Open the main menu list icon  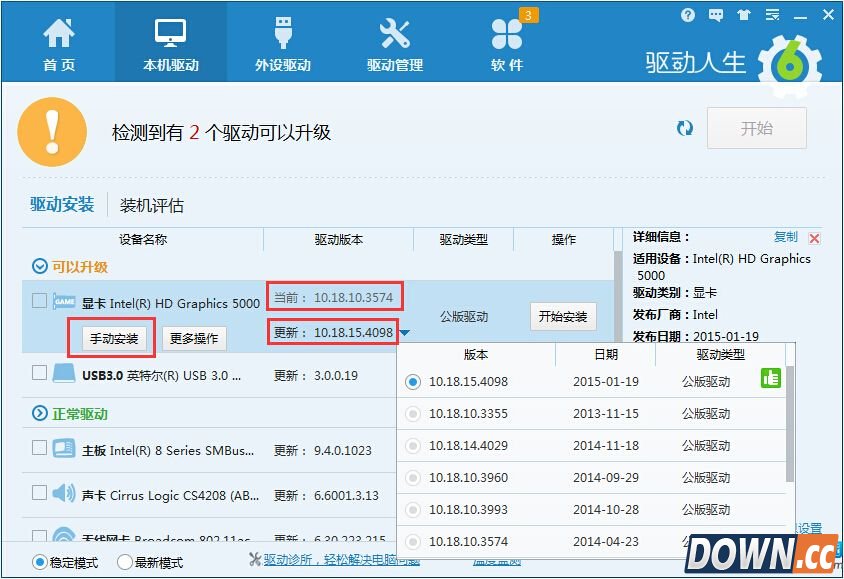pos(771,15)
